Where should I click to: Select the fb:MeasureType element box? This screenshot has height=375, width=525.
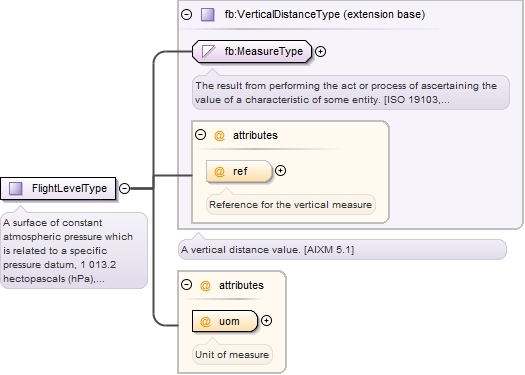pos(252,52)
